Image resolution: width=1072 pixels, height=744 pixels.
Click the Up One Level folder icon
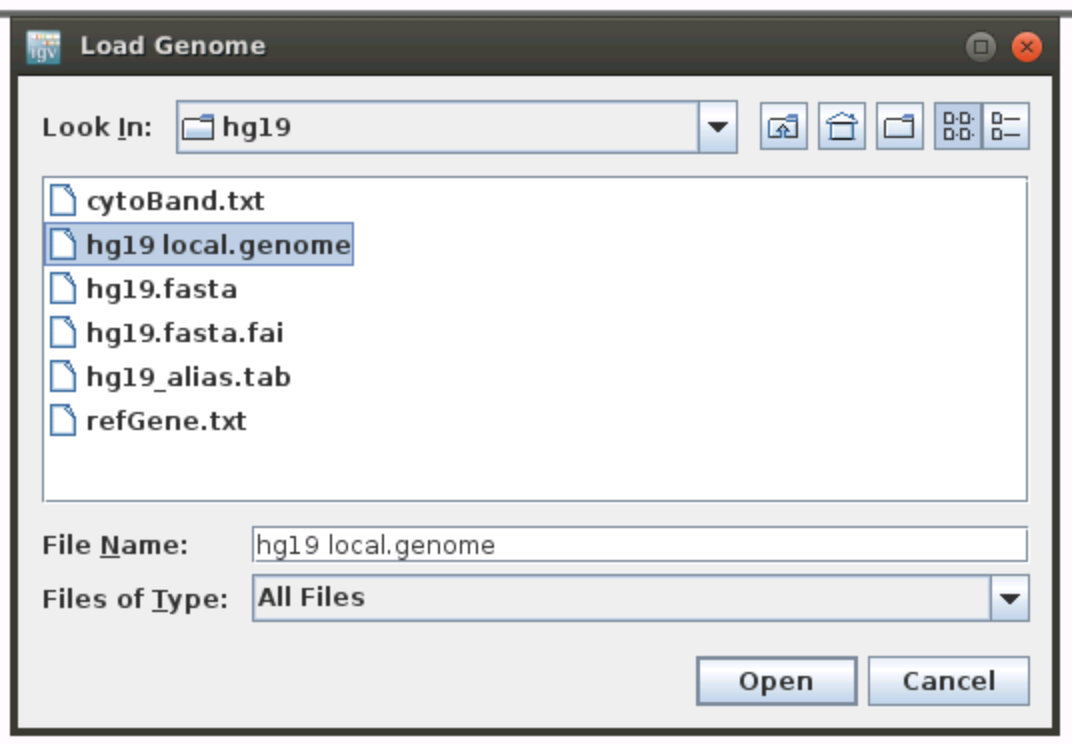click(x=785, y=128)
